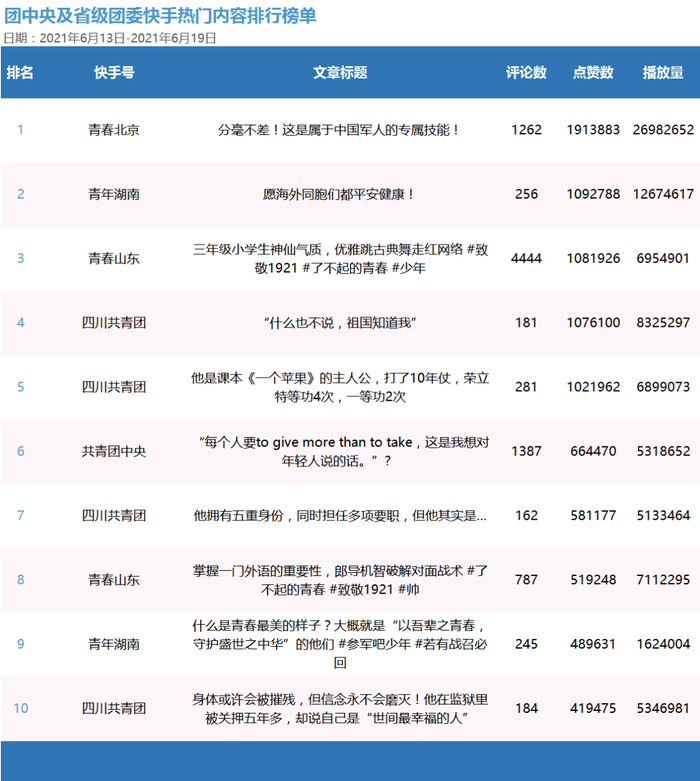Screen dimensions: 700x781
Task: Select like count 1092788
Action: (593, 194)
